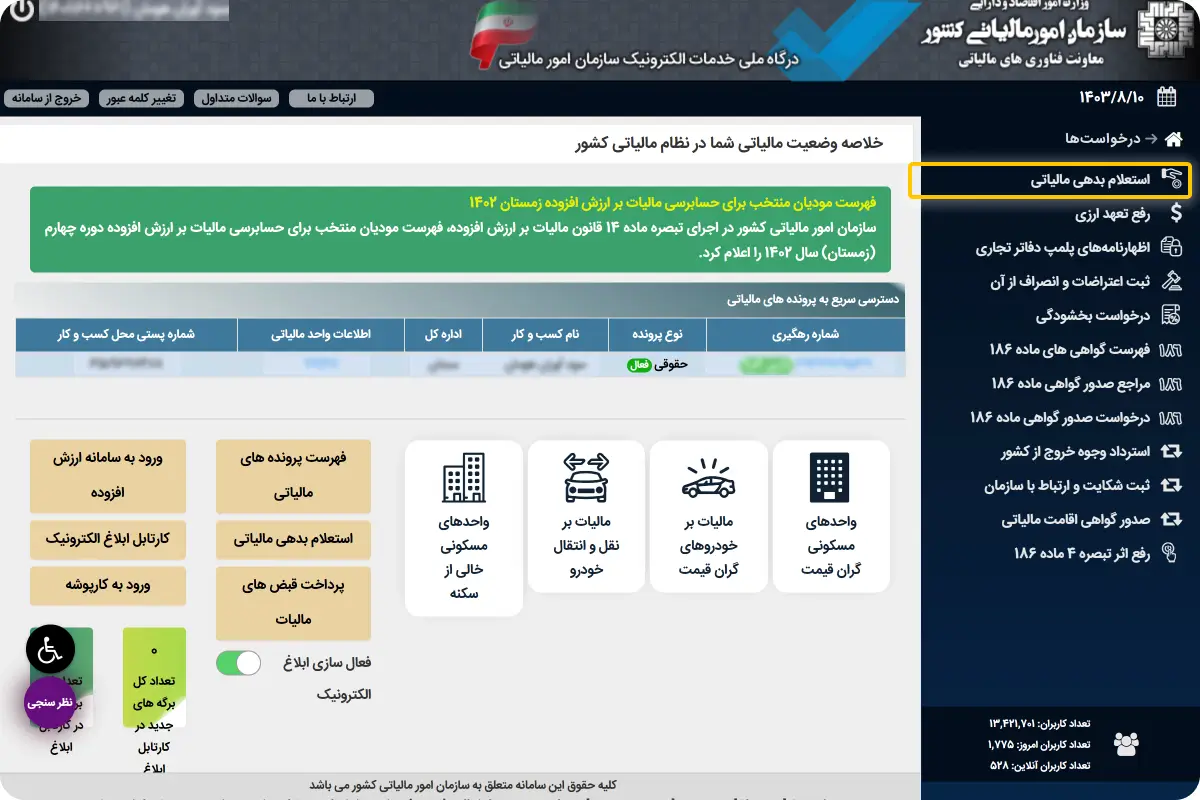Open the calendar icon beside the date
The image size is (1200, 800).
[1166, 97]
